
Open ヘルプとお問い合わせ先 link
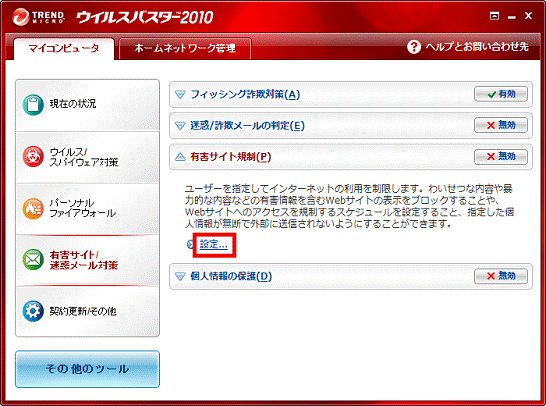click(x=477, y=47)
